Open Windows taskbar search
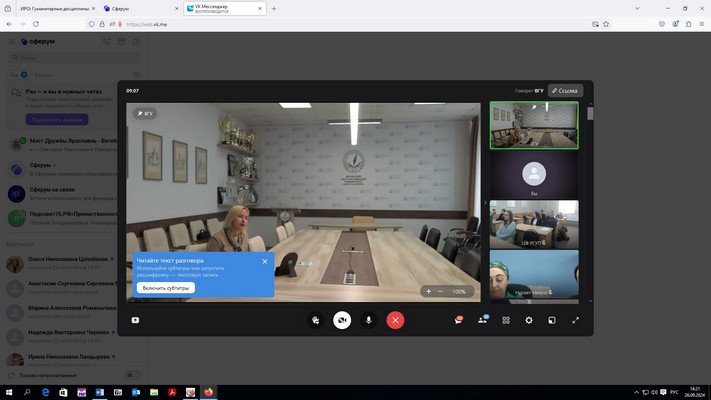 pyautogui.click(x=27, y=392)
